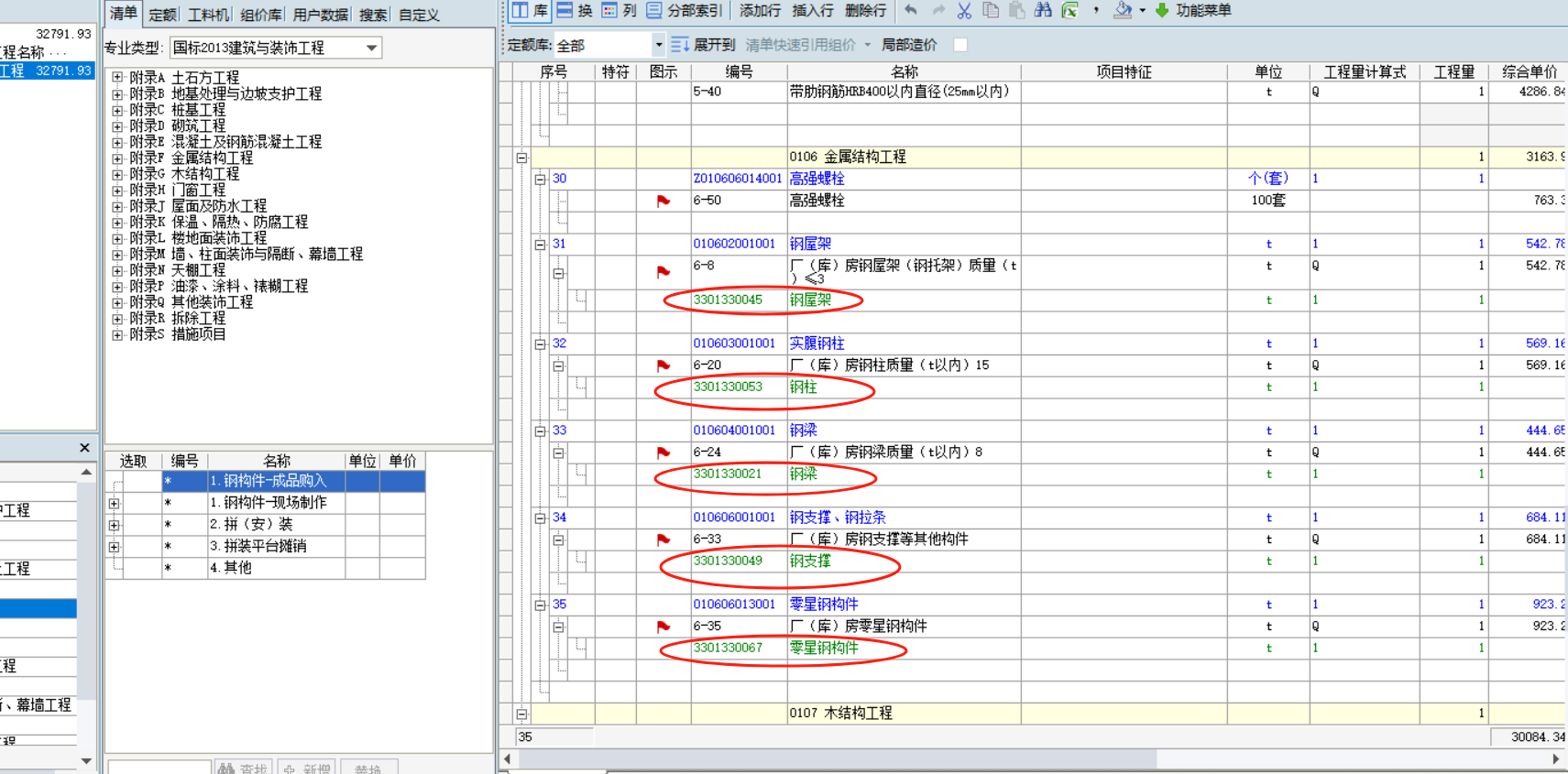Image resolution: width=1568 pixels, height=774 pixels.
Task: Open find with the binoculars icon
Action: (x=1043, y=10)
